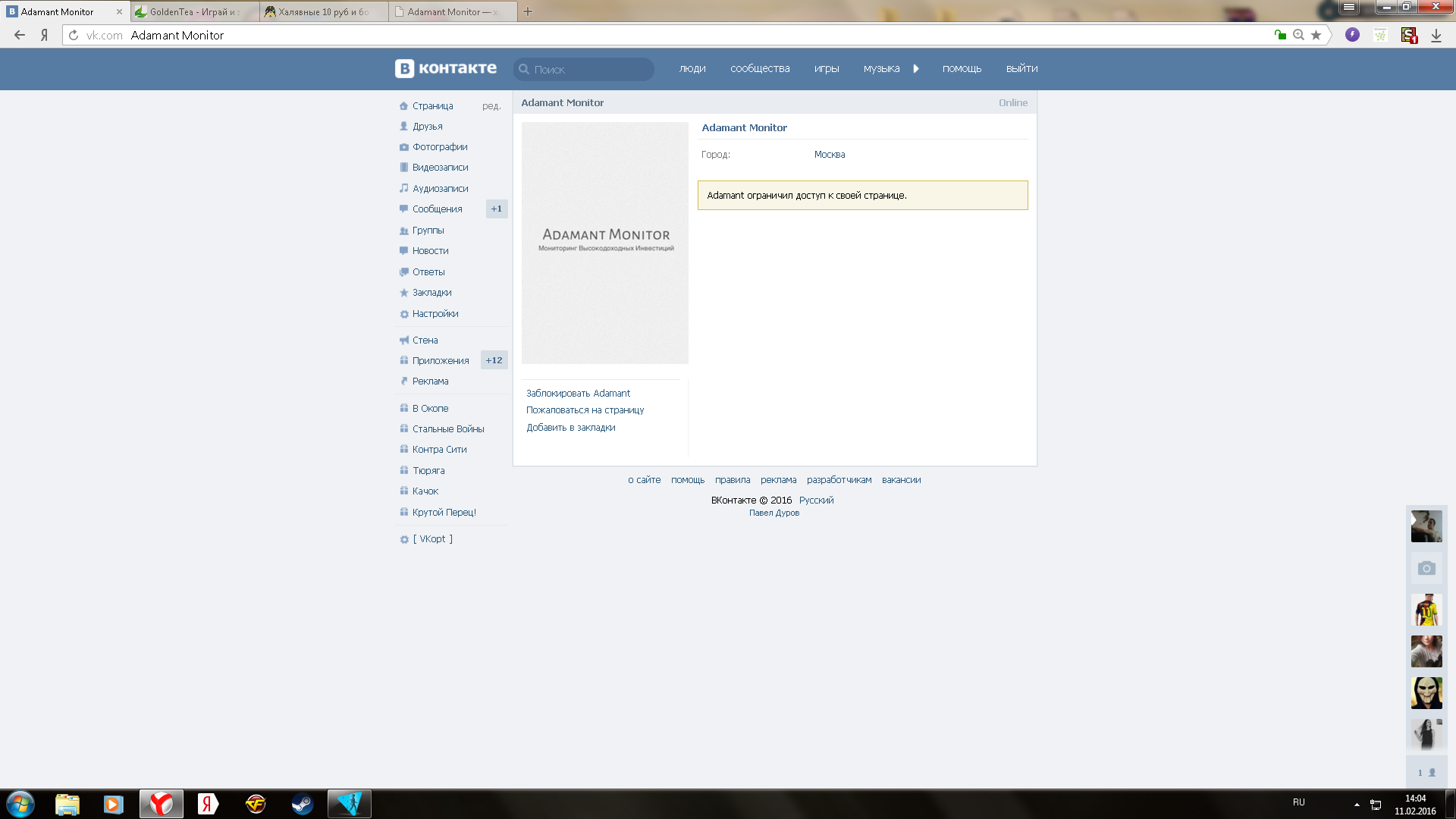This screenshot has width=1456, height=819.
Task: Open the Adamant Monitor profile picture
Action: tap(604, 243)
